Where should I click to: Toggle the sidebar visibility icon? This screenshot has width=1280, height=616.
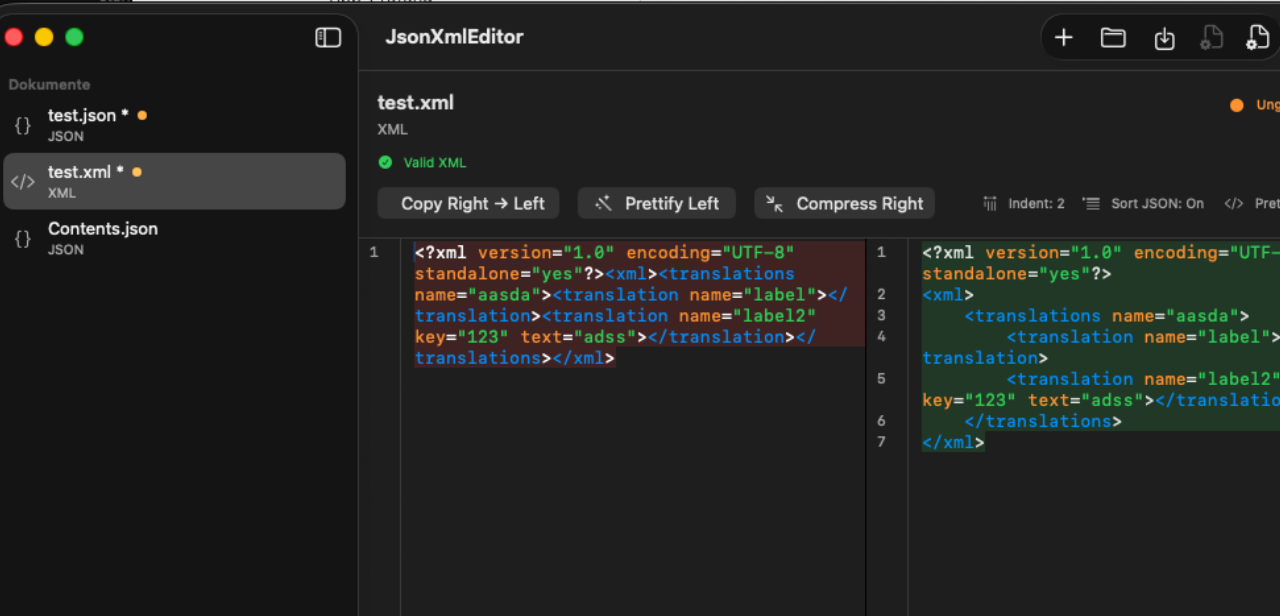coord(328,37)
